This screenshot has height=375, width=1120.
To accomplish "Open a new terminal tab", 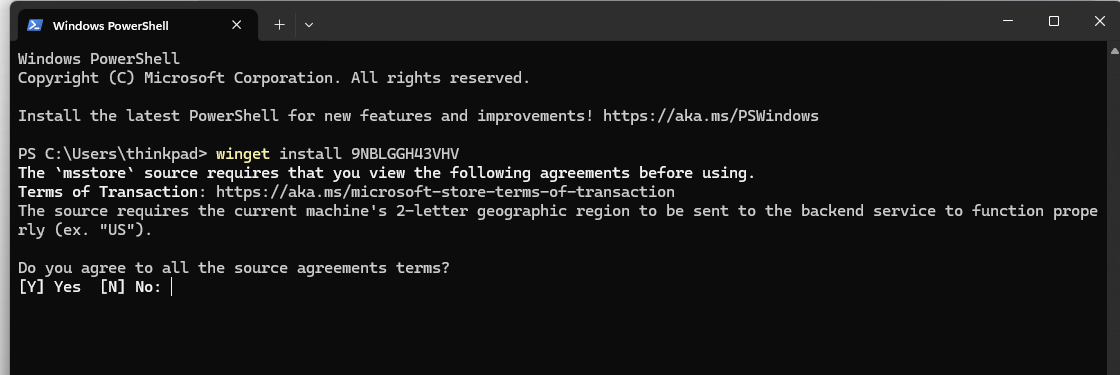I will coord(279,25).
